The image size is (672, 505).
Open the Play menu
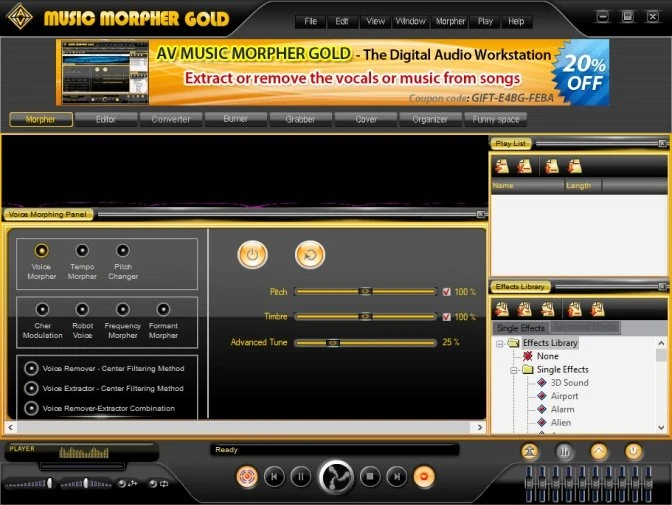pyautogui.click(x=485, y=21)
